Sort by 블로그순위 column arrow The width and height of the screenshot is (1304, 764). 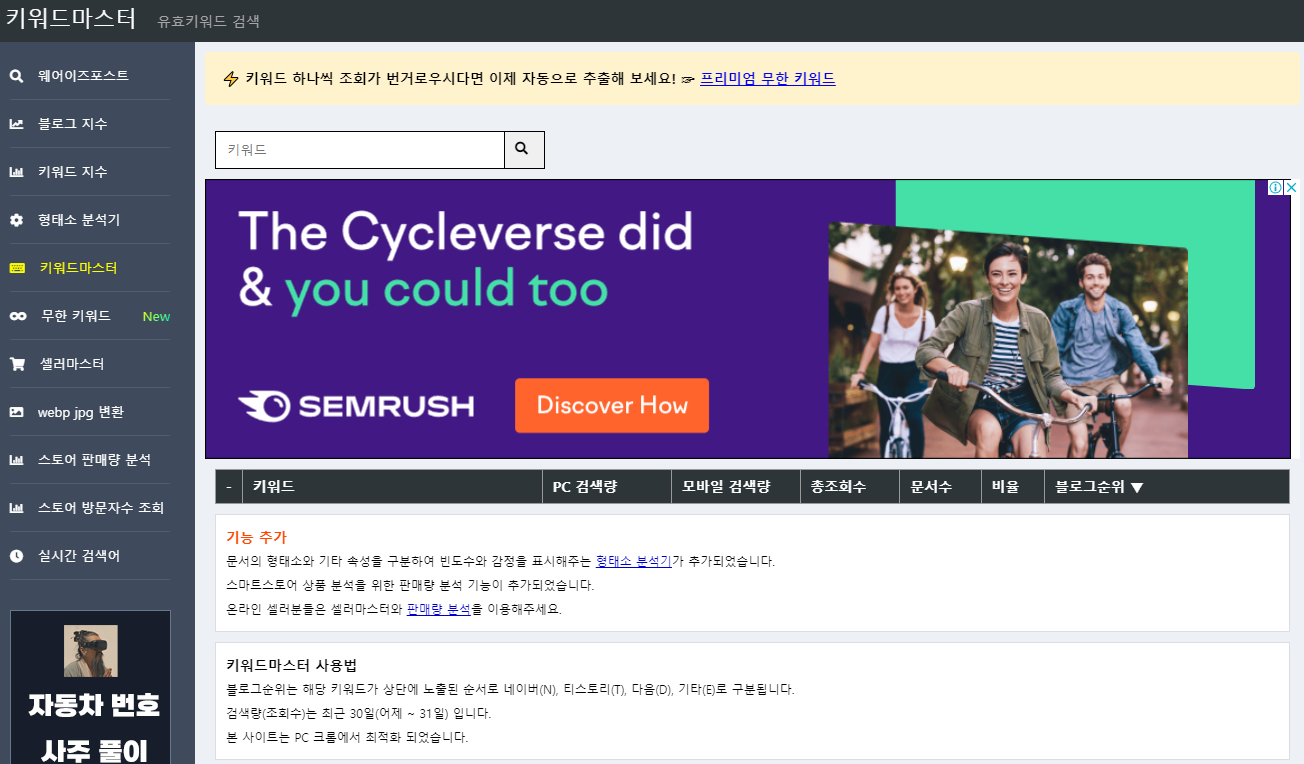point(1137,488)
